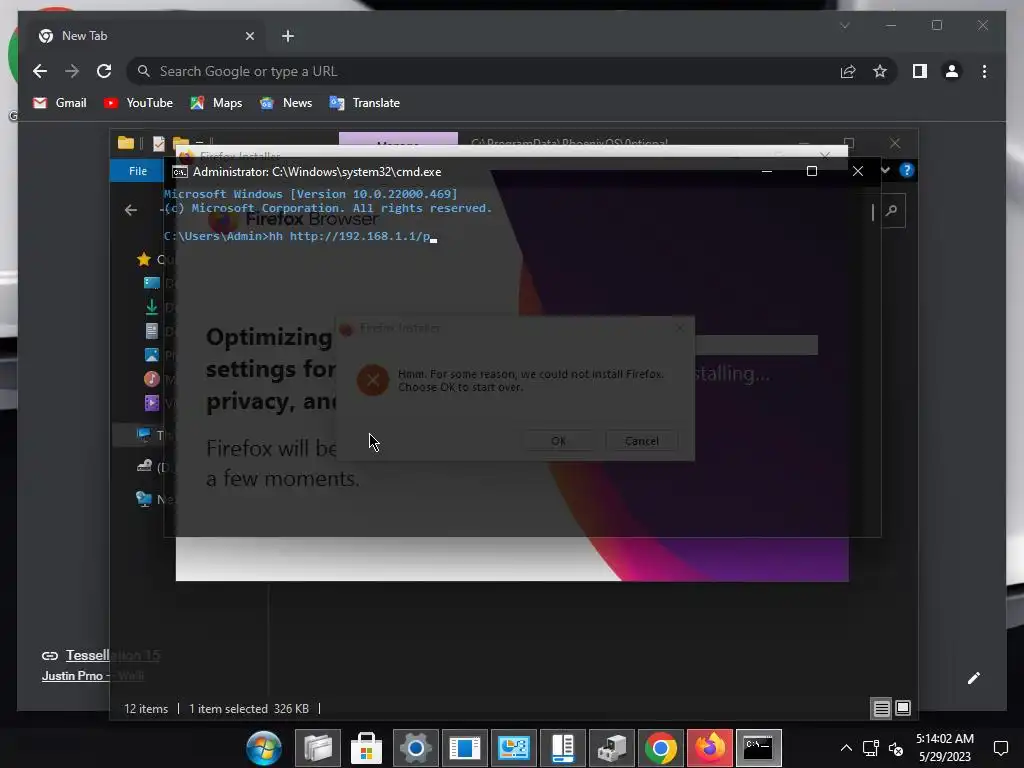Open a new Chrome tab with plus
This screenshot has width=1024, height=768.
(x=288, y=36)
